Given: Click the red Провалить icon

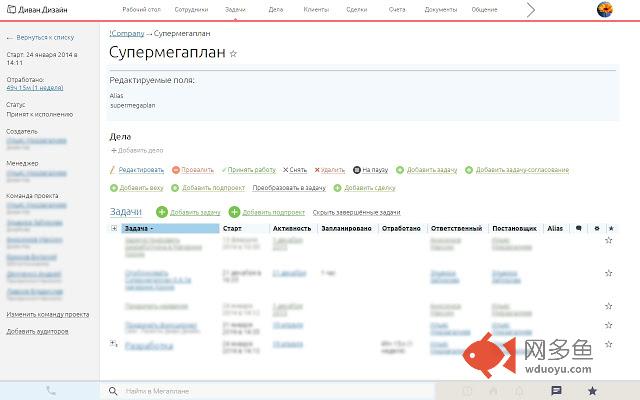Looking at the screenshot, I should click(x=176, y=170).
